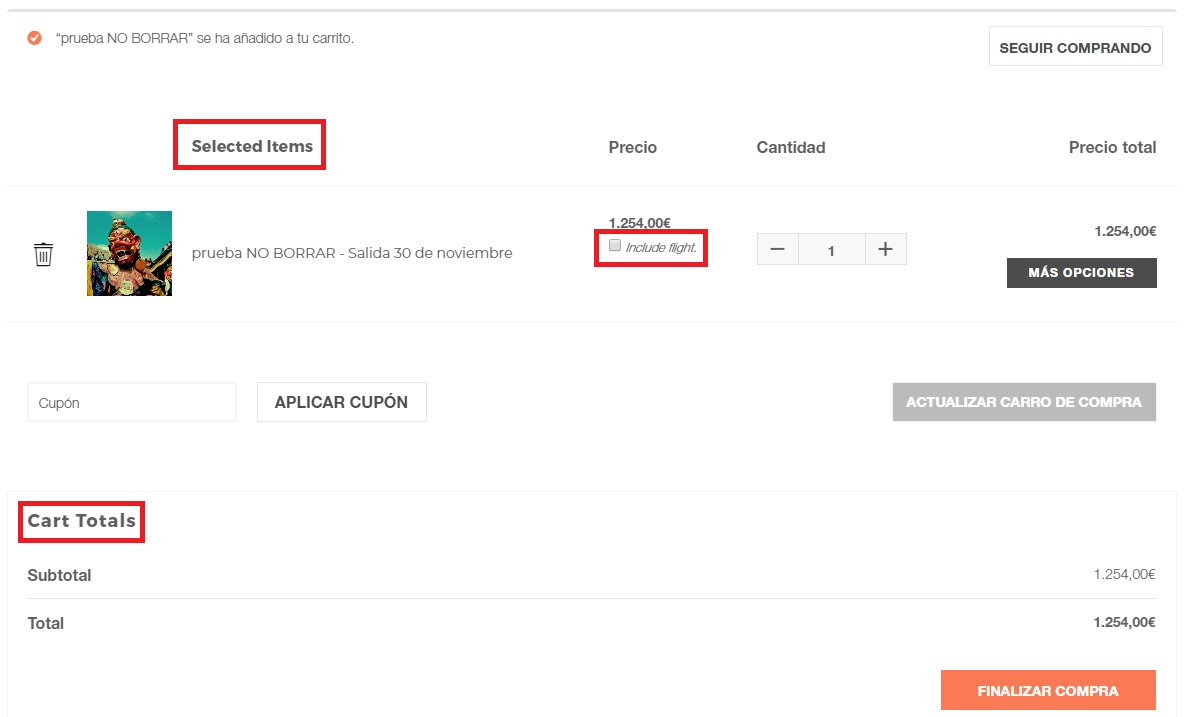Click the Cantidad column header

pyautogui.click(x=791, y=147)
